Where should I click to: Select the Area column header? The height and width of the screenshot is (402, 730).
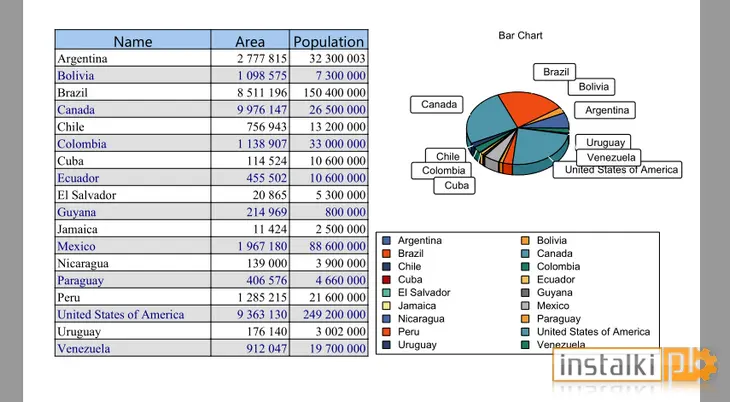(250, 40)
